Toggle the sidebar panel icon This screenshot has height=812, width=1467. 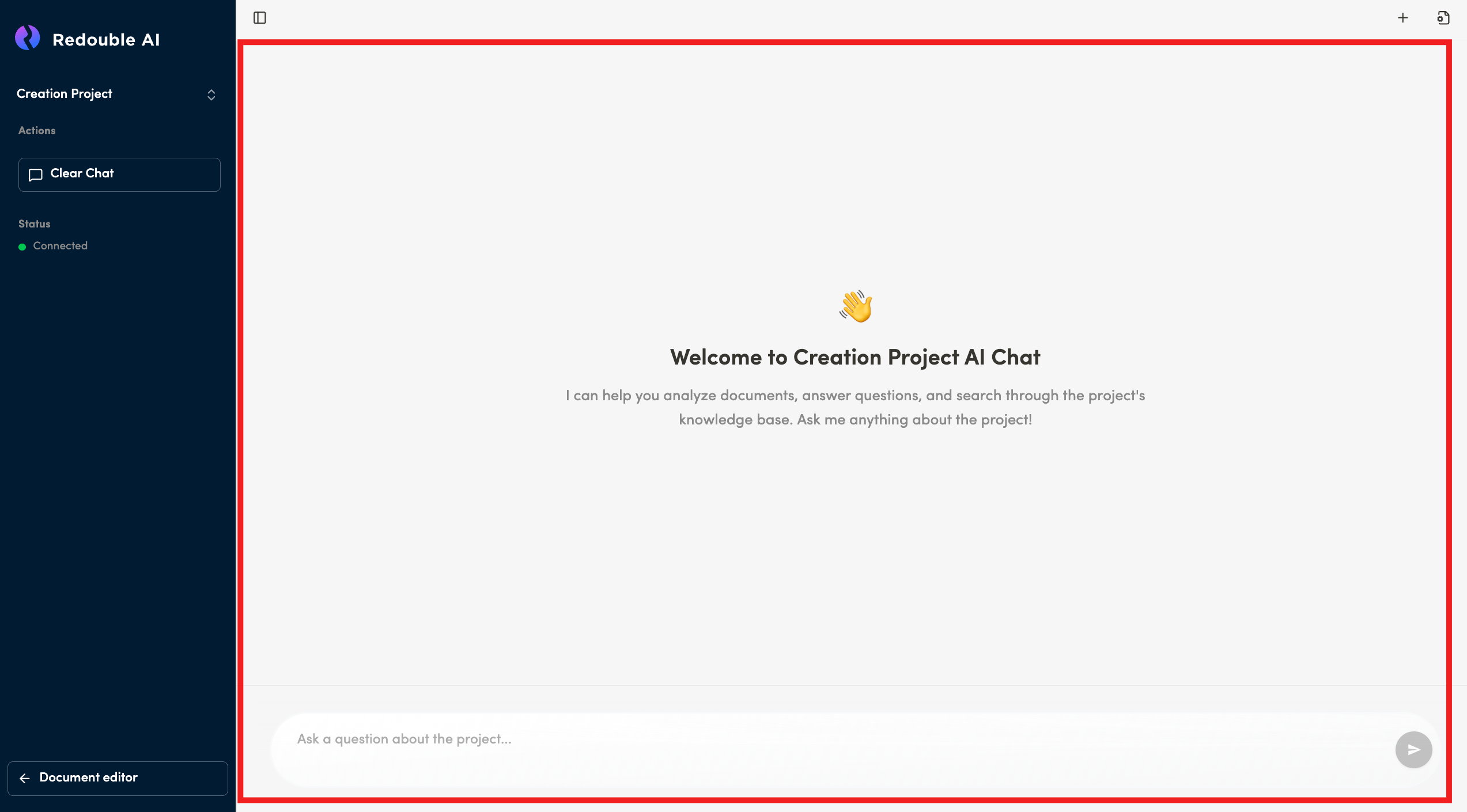[260, 18]
